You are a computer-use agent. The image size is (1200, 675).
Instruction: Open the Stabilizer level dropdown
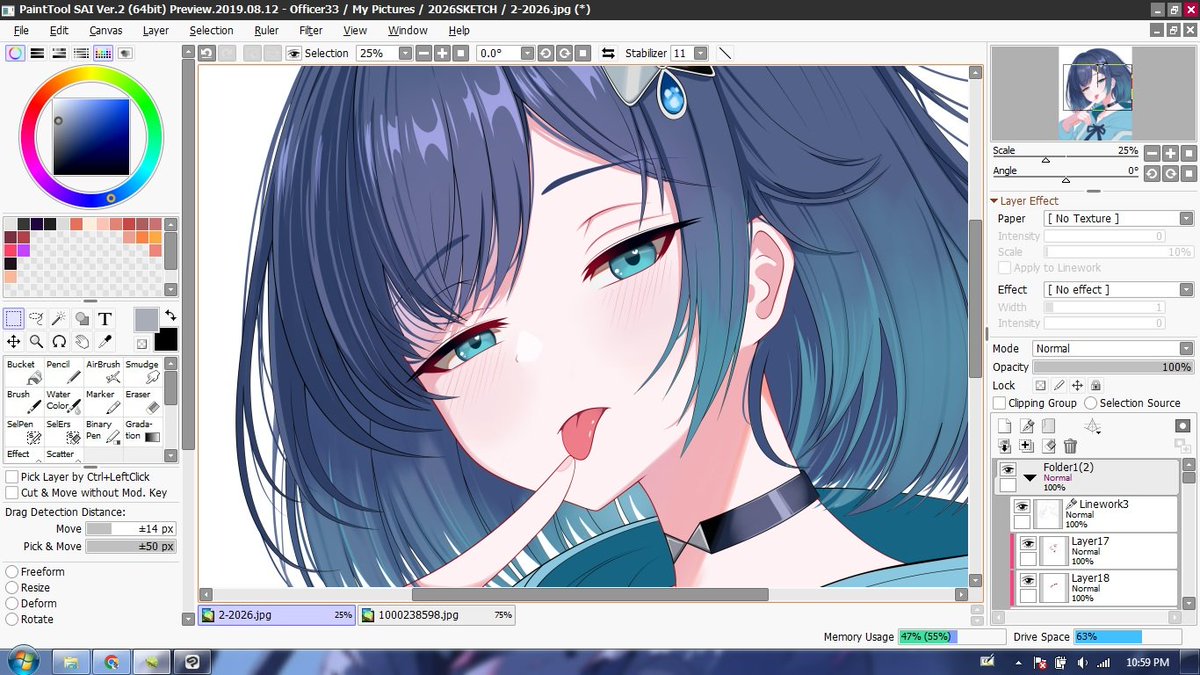pyautogui.click(x=700, y=53)
